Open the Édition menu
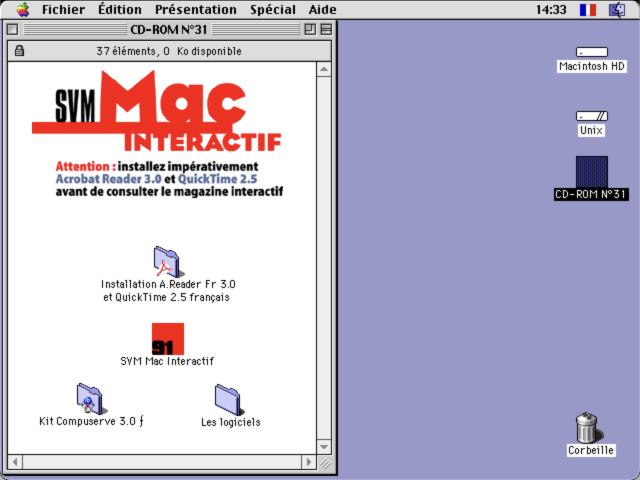Image resolution: width=640 pixels, height=480 pixels. (x=120, y=9)
